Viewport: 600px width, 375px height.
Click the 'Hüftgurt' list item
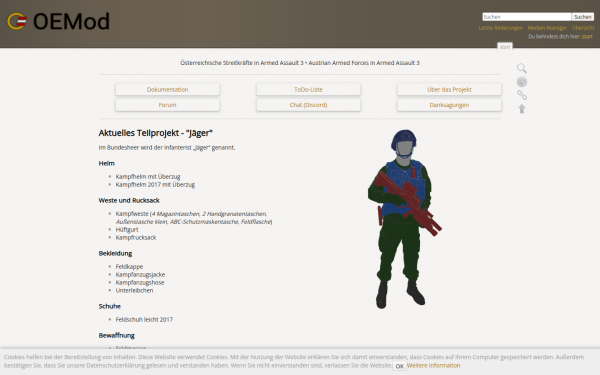click(x=127, y=230)
